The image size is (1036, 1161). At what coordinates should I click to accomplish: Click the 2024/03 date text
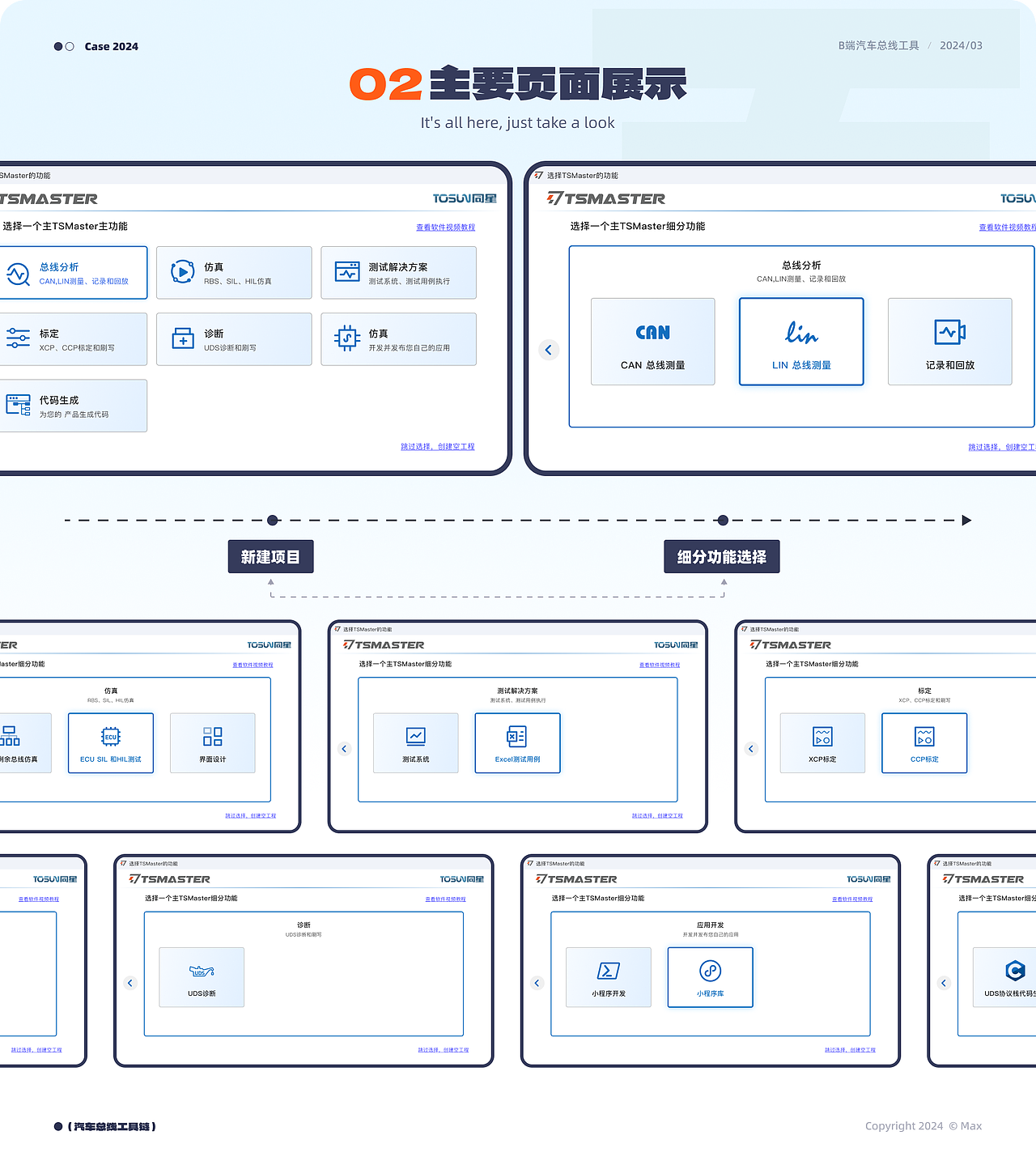[961, 45]
